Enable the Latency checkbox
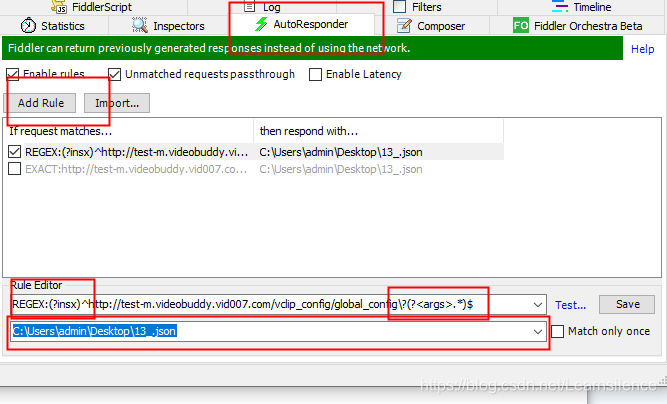Screen dimensions: 667x404 coord(315,74)
